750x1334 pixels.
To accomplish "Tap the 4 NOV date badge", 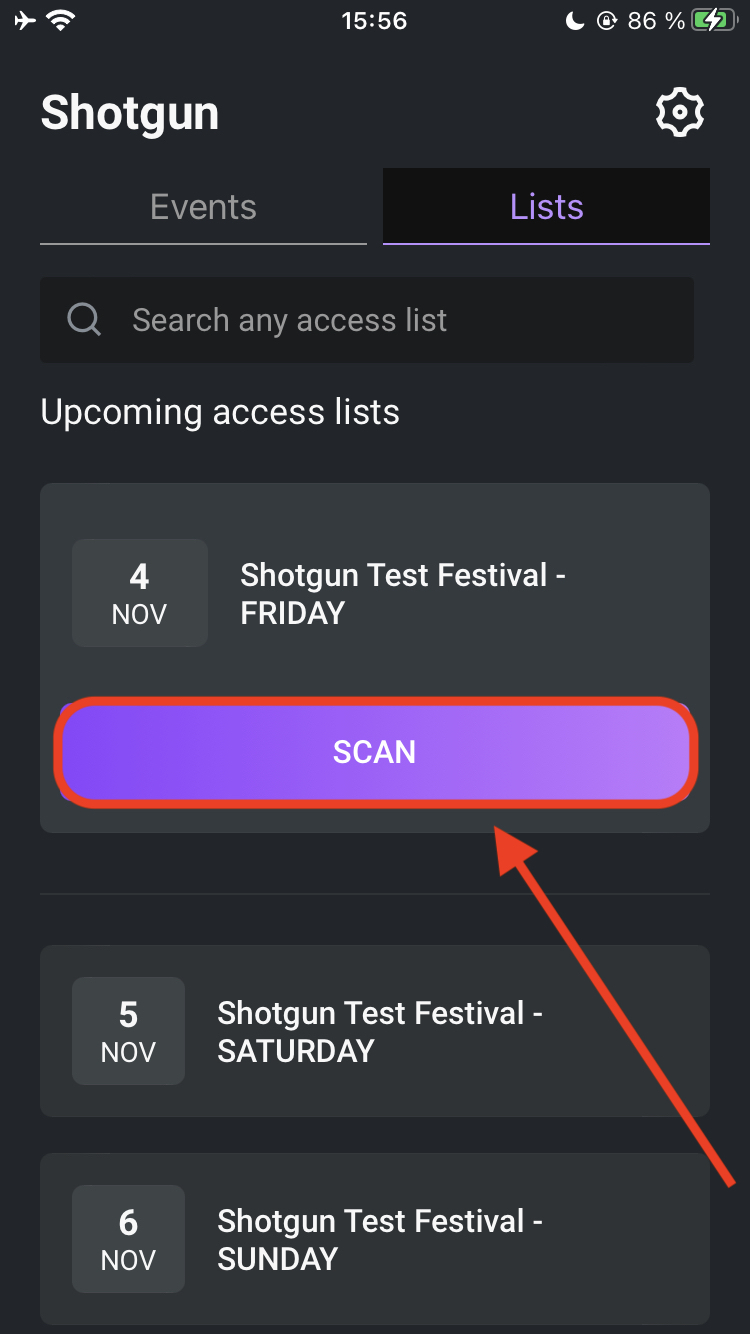I will pyautogui.click(x=140, y=593).
